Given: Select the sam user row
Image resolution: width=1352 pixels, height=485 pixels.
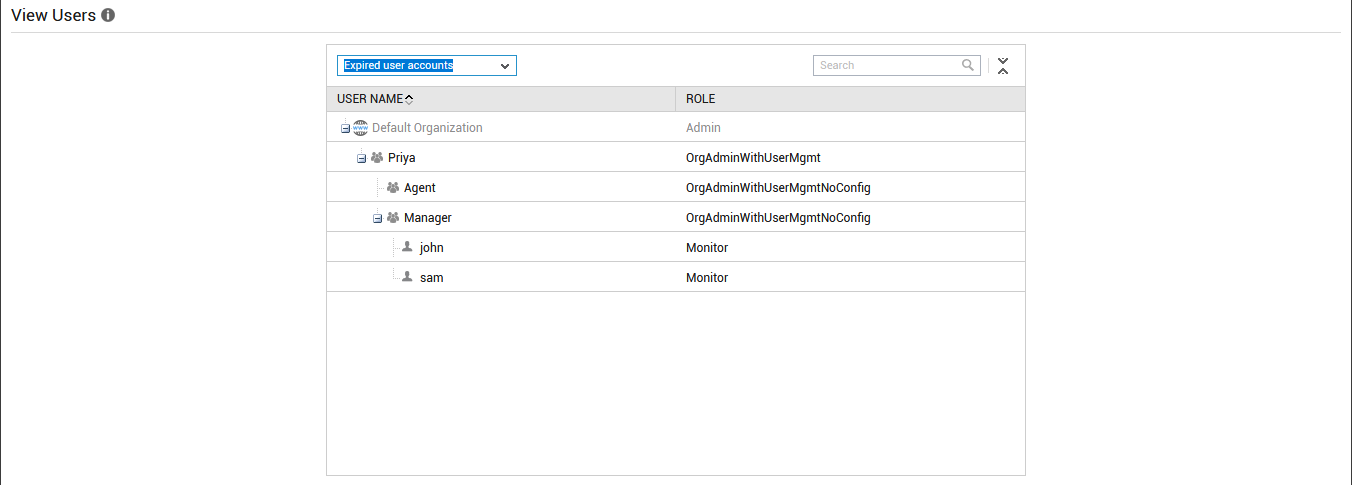Looking at the screenshot, I should [x=676, y=277].
